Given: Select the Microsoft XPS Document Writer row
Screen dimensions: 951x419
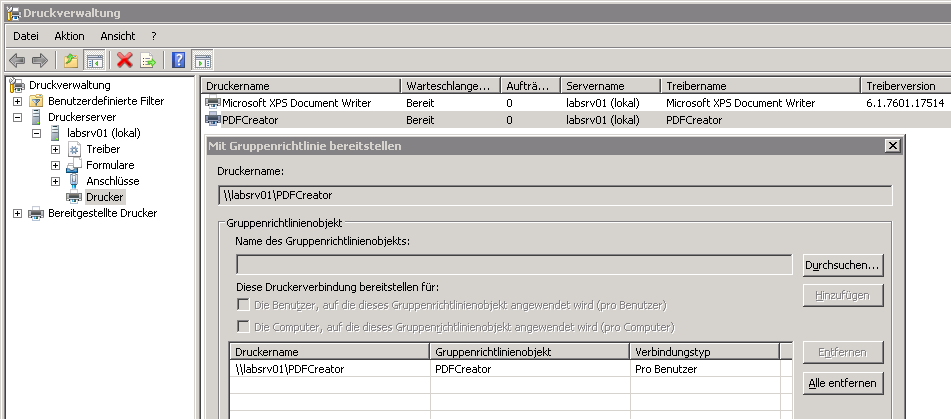Looking at the screenshot, I should (x=296, y=103).
